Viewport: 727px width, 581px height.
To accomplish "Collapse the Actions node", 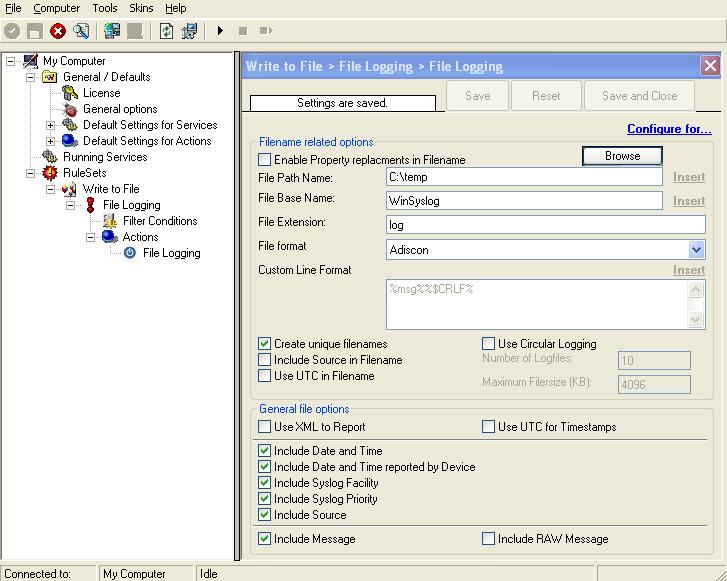I will pyautogui.click(x=90, y=237).
